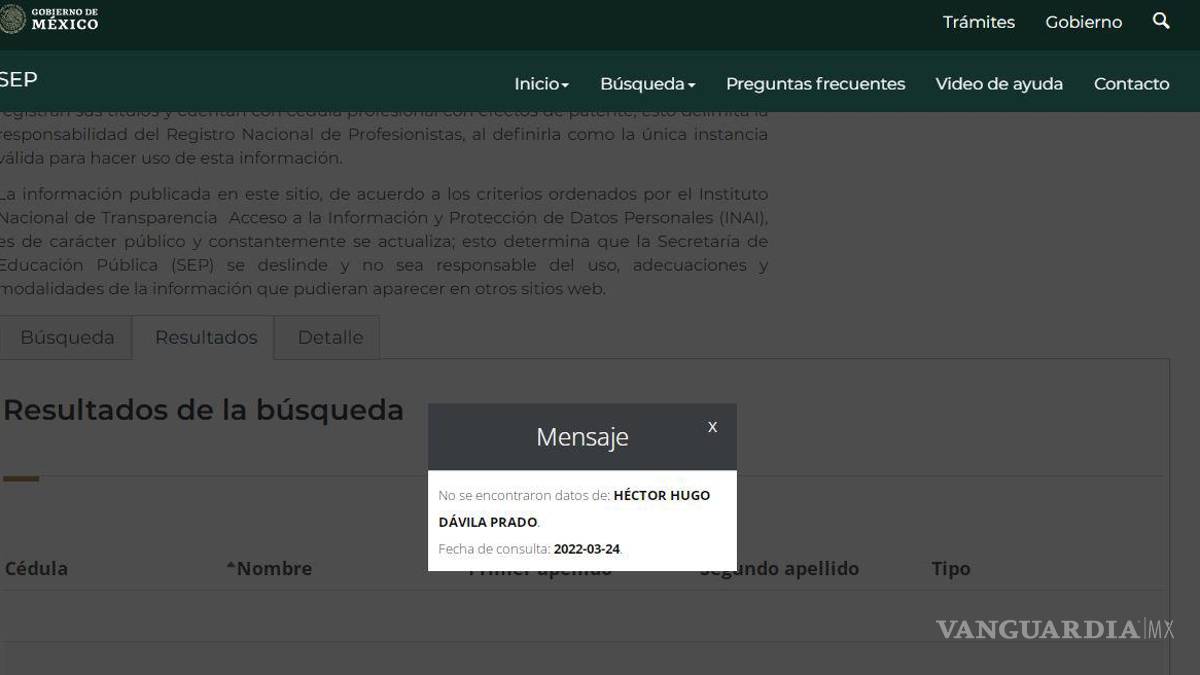Open Preguntas frecuentes page
The image size is (1200, 675).
click(815, 84)
